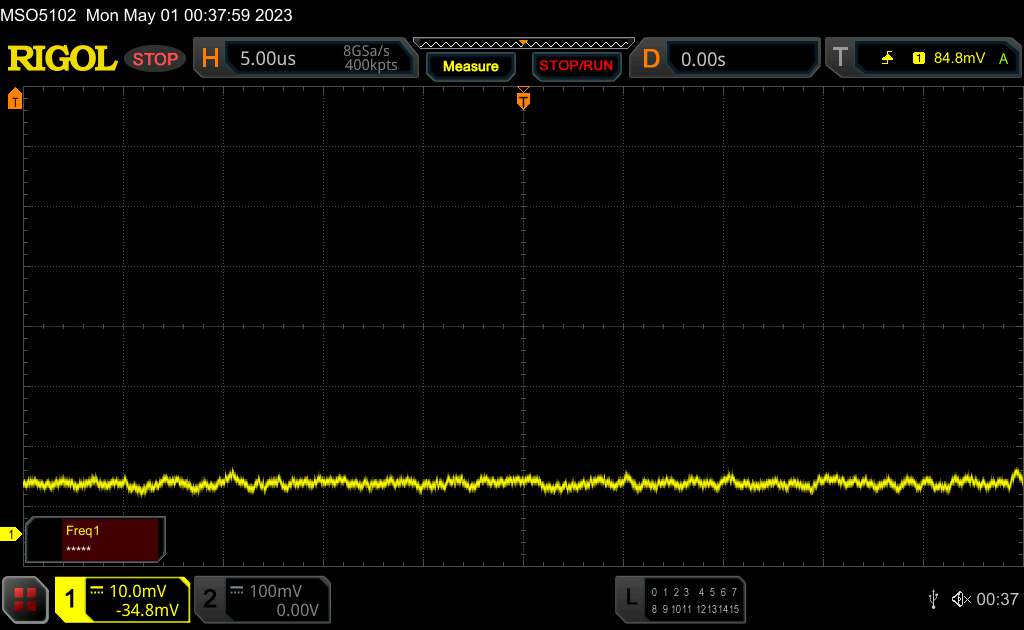Open the Freq1 measurement result box
The image size is (1024, 630).
coord(96,539)
